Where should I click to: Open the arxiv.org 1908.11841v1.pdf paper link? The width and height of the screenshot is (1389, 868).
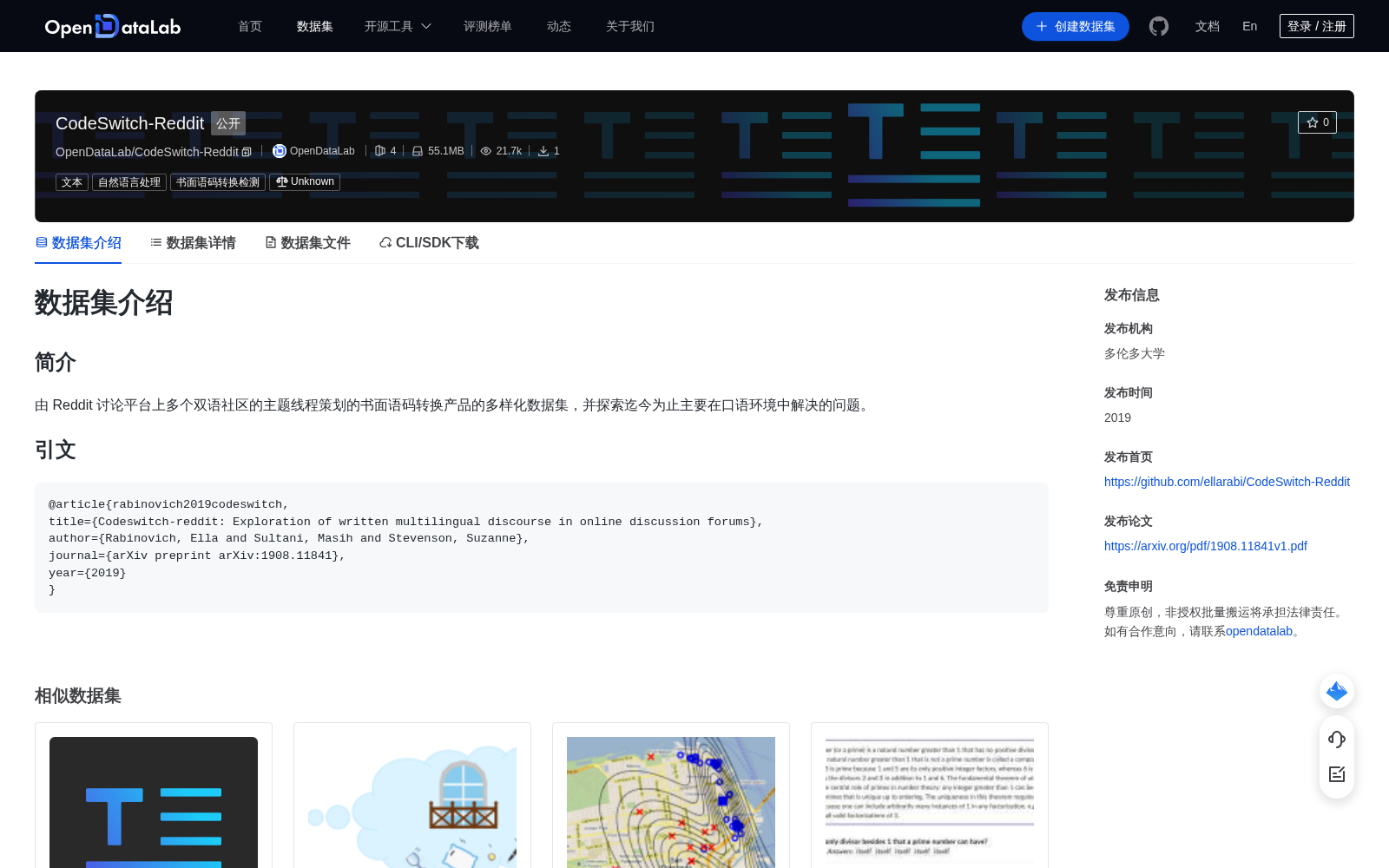(x=1206, y=546)
